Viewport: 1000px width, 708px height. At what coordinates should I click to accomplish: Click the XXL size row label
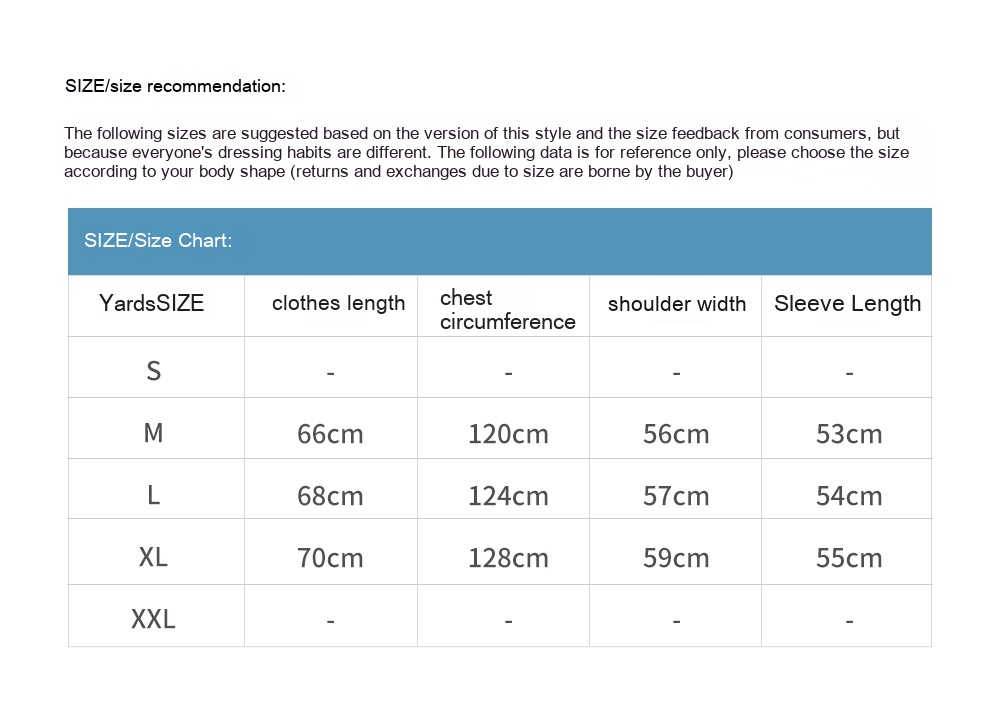click(153, 619)
